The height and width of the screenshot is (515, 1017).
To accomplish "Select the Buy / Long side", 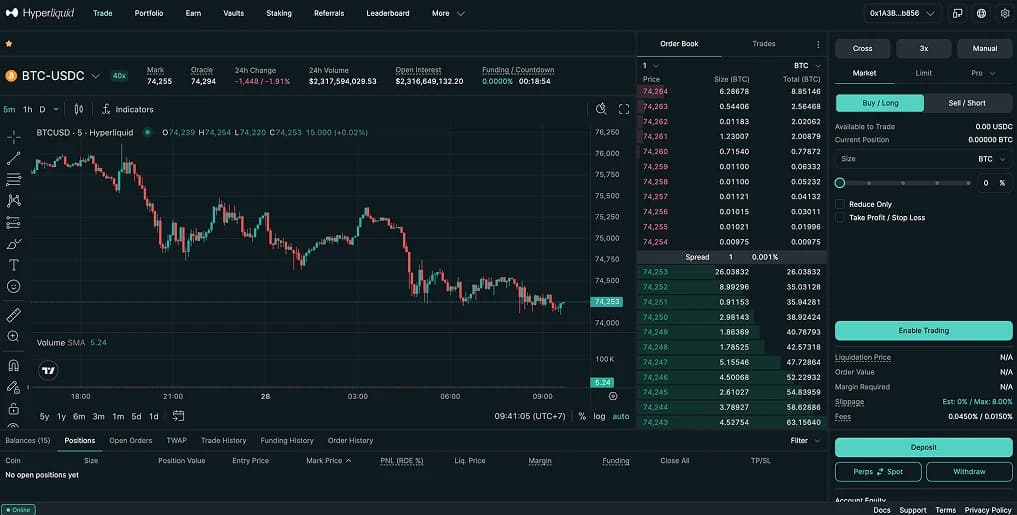I will (x=879, y=102).
